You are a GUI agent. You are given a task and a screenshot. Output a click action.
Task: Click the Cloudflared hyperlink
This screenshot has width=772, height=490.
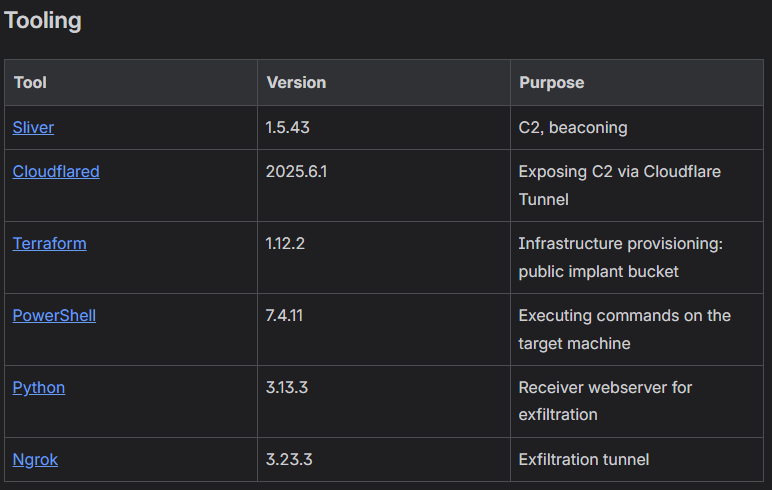click(x=56, y=172)
